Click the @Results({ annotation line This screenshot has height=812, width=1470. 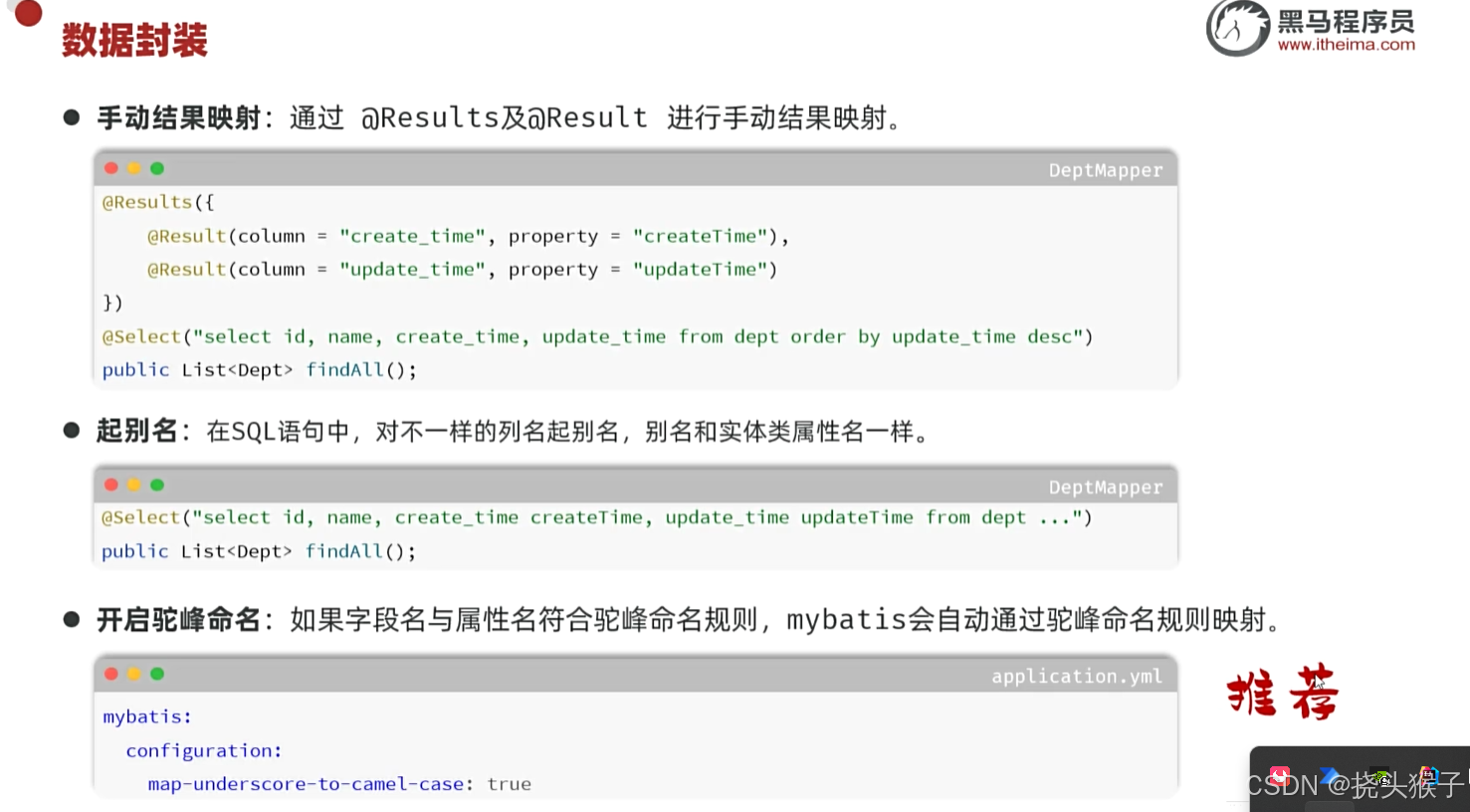coord(158,202)
